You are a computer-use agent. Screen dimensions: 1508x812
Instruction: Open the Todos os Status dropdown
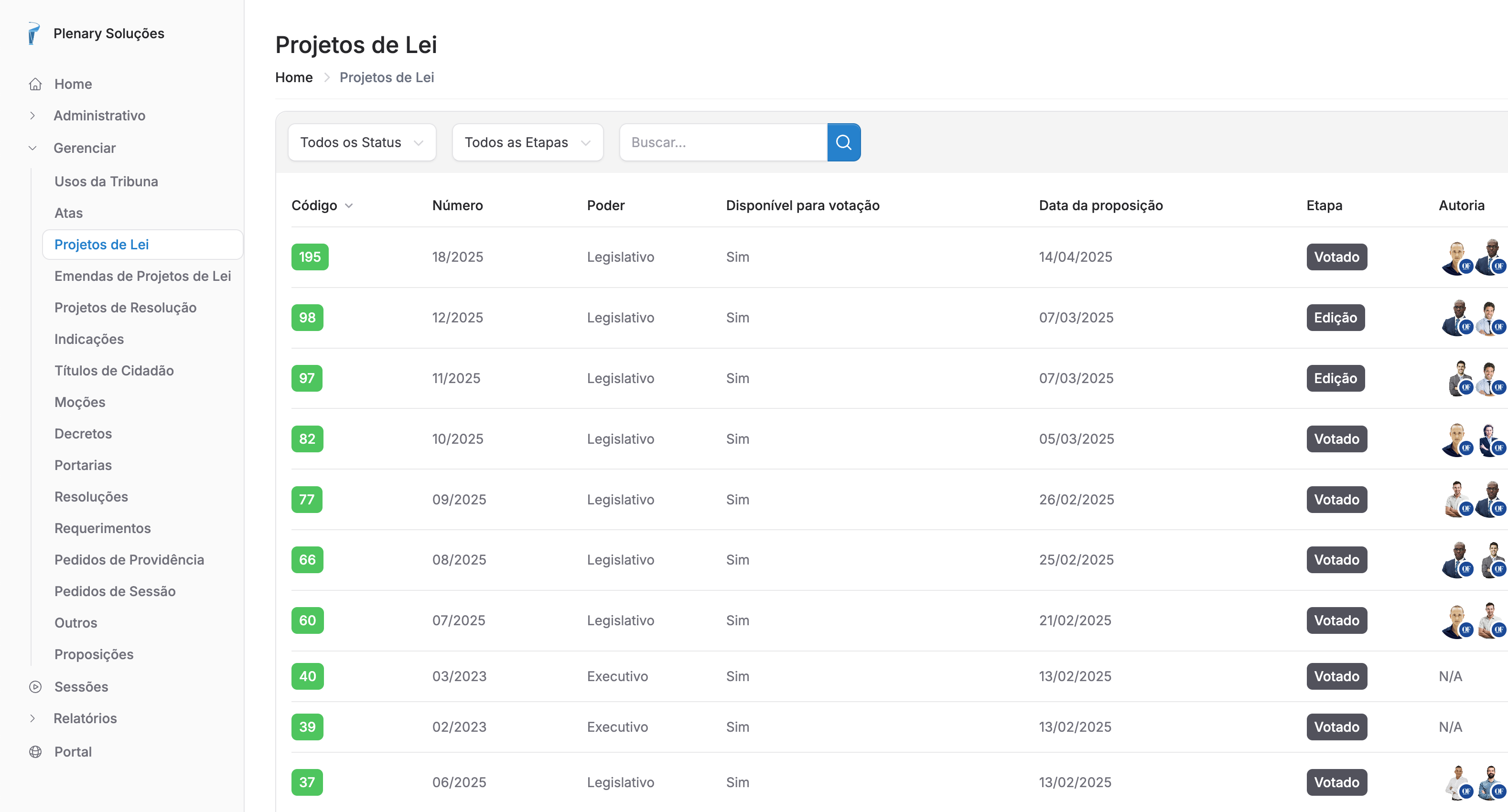click(x=361, y=142)
